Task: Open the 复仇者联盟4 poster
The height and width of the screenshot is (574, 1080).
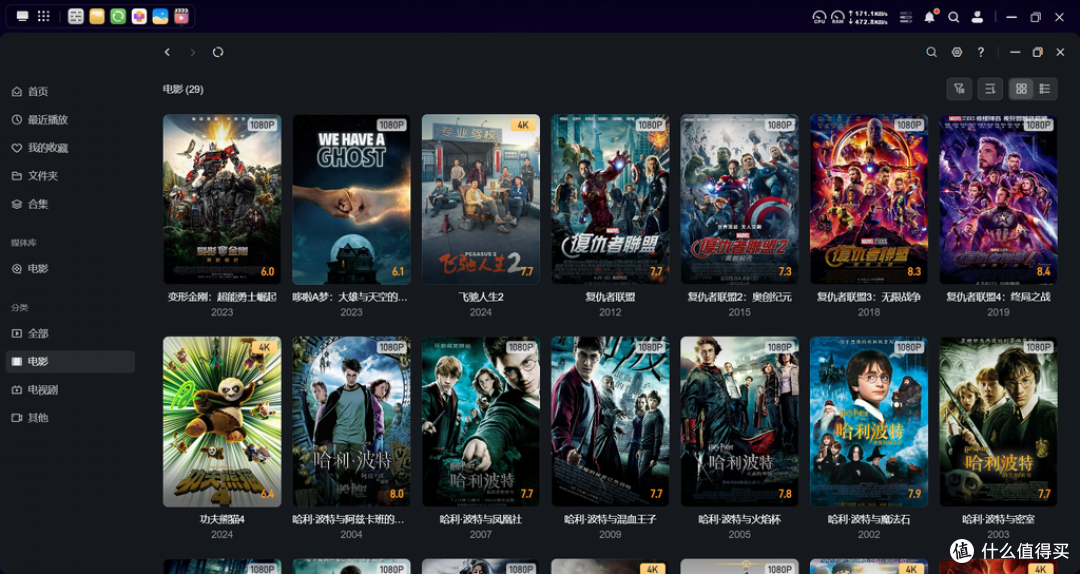Action: click(x=998, y=199)
